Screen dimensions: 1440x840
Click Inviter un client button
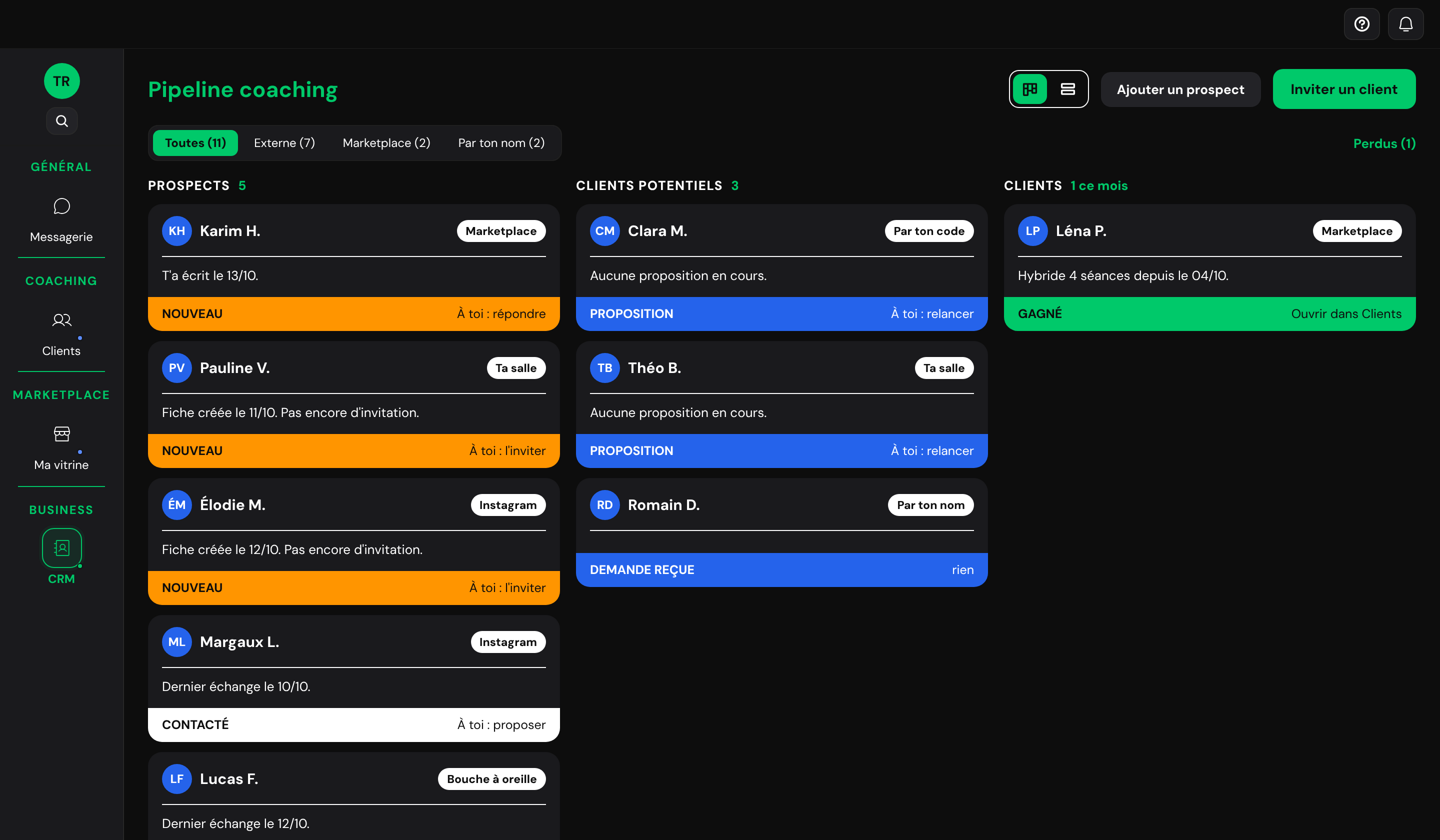tap(1343, 89)
